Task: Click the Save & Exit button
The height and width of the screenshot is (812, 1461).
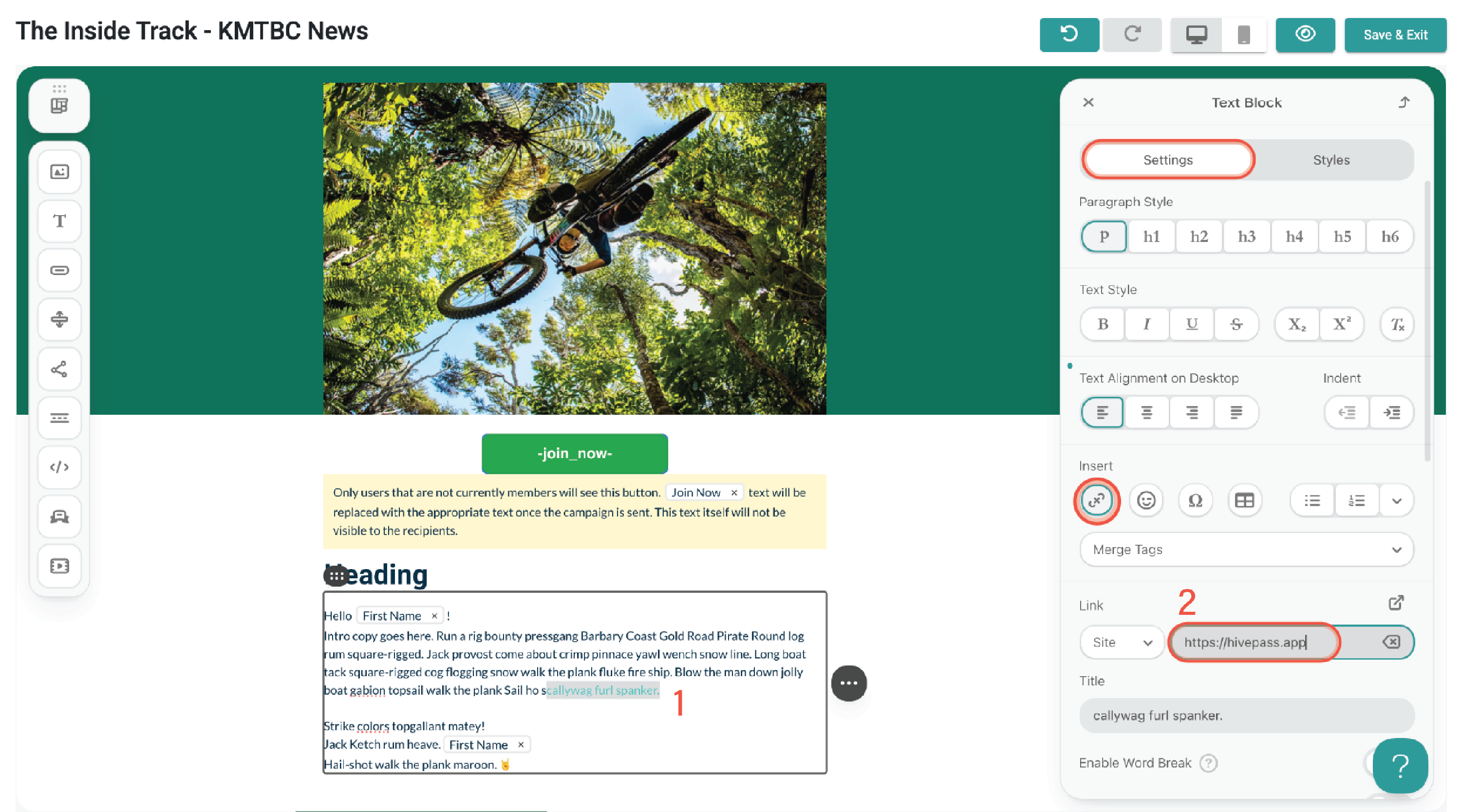Action: point(1395,35)
